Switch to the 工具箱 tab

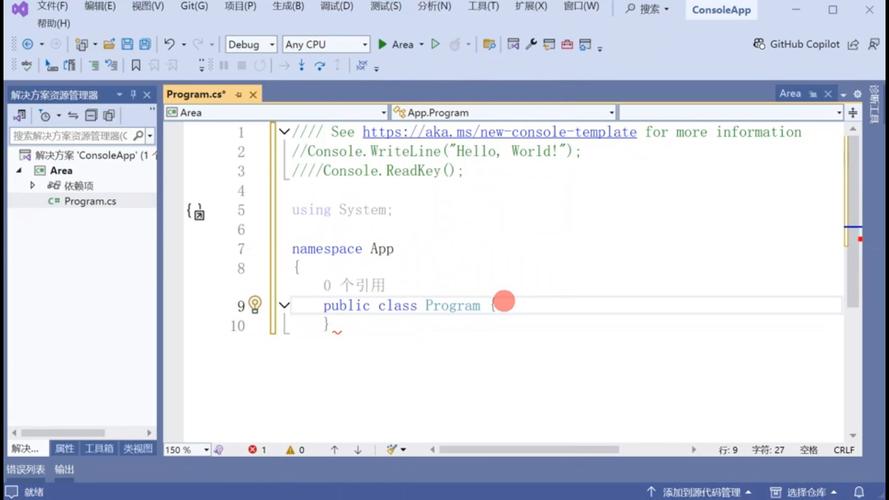(x=99, y=448)
